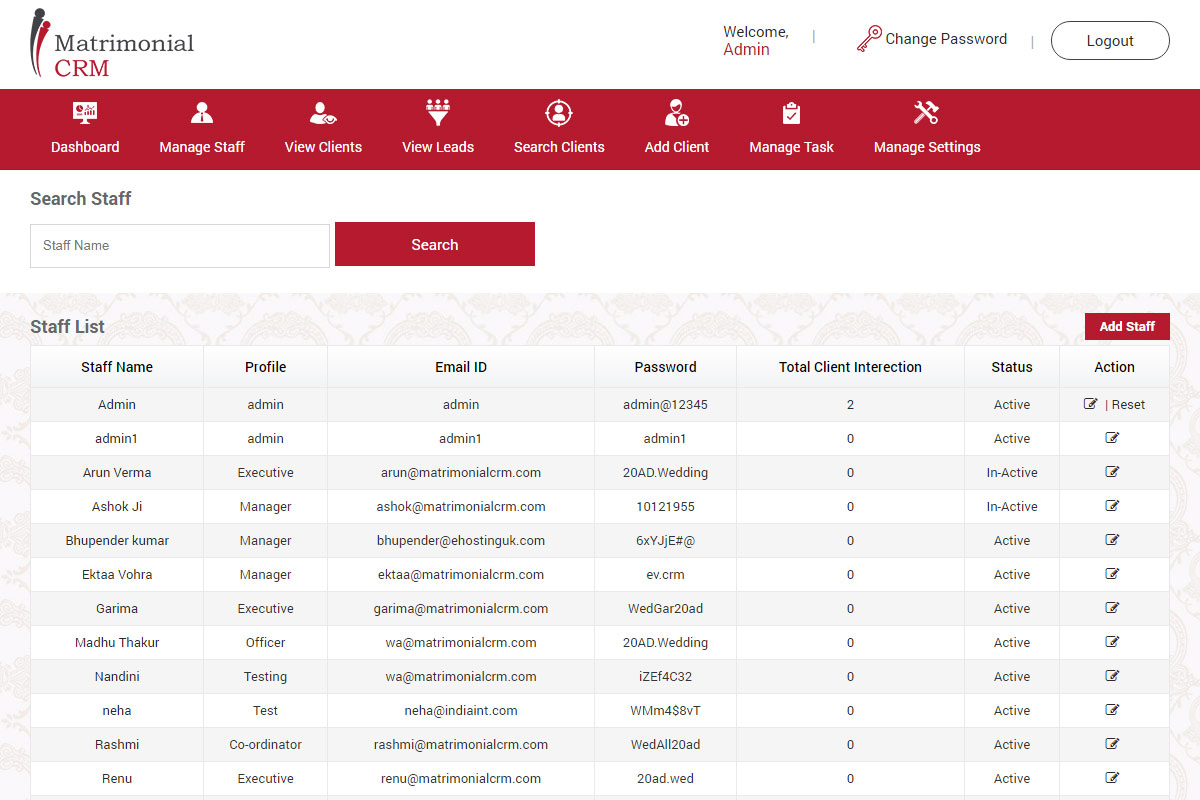Viewport: 1200px width, 800px height.
Task: Open the Change Password link
Action: pos(946,39)
